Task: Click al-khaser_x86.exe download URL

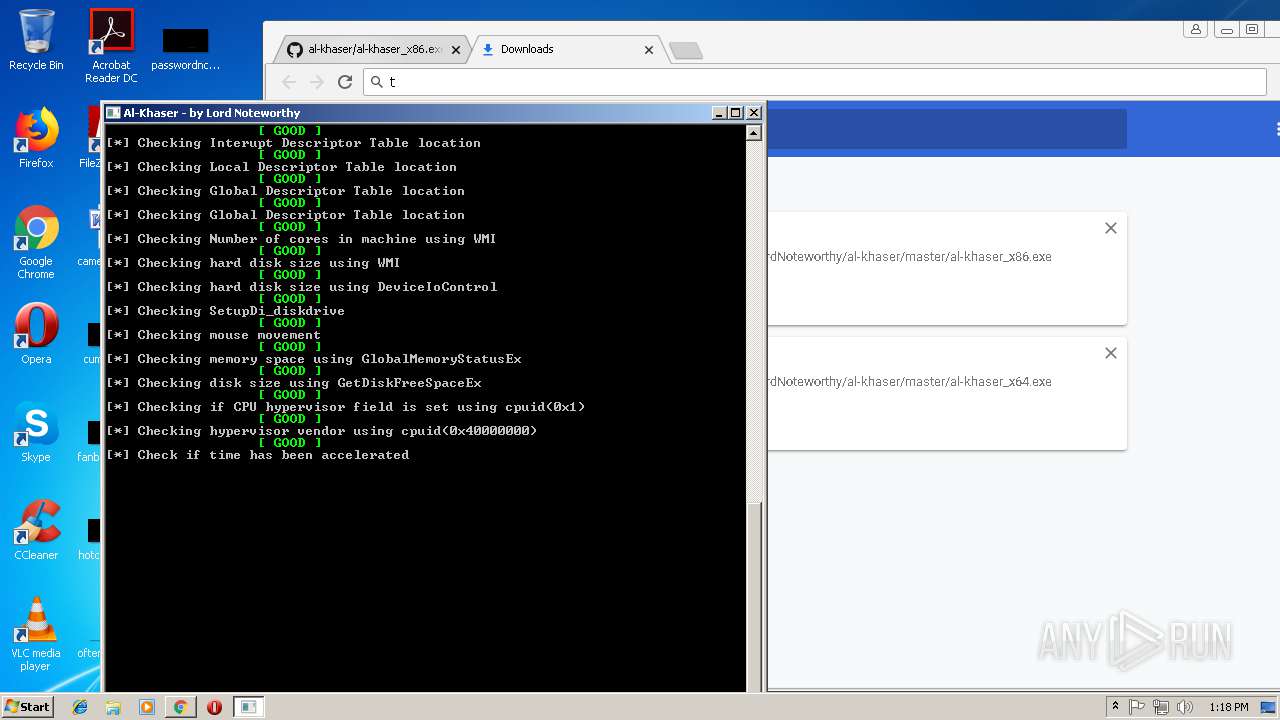Action: point(909,257)
